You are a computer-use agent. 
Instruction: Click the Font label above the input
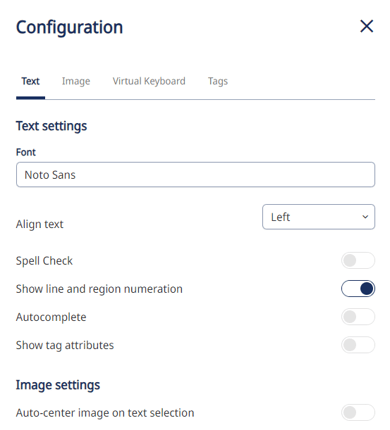26,152
